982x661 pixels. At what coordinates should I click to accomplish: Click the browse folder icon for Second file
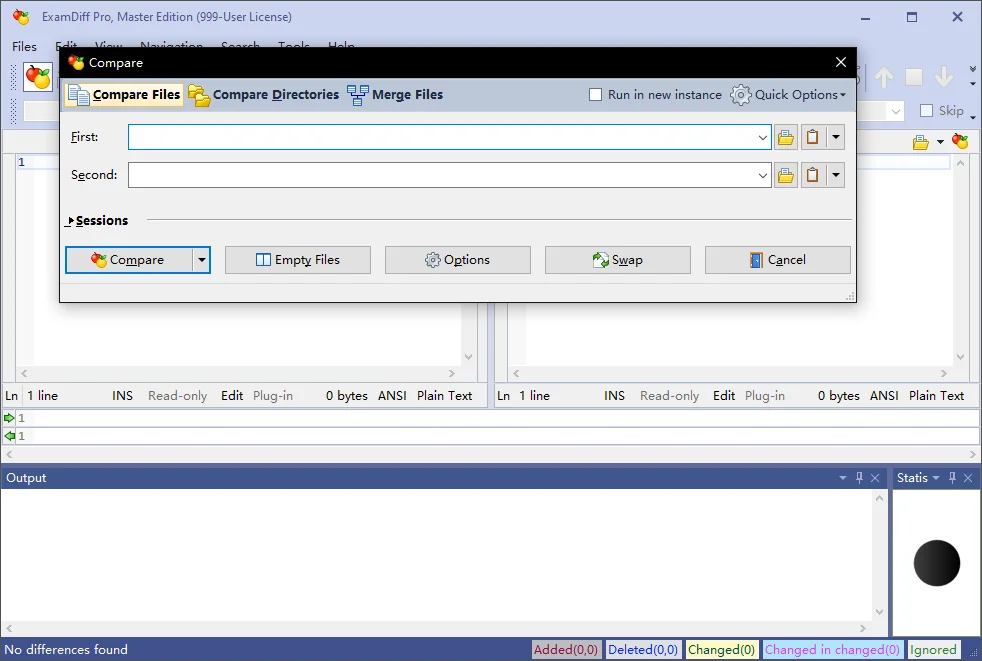pos(785,175)
